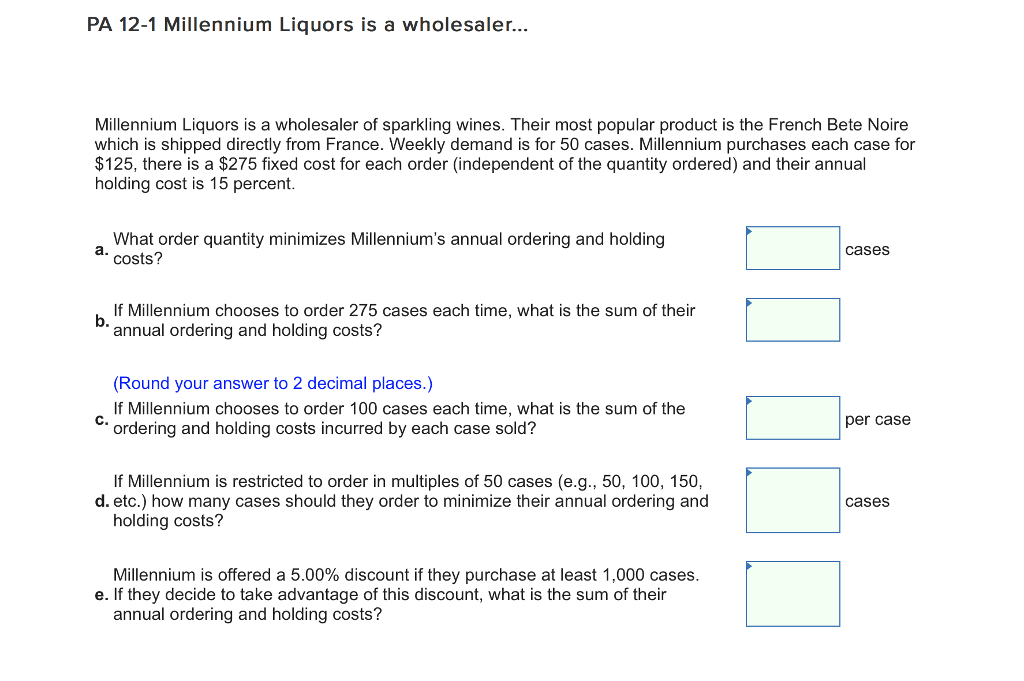The width and height of the screenshot is (1024, 681).
Task: Click the 'cases' label beside answer a
Action: pyautogui.click(x=867, y=249)
